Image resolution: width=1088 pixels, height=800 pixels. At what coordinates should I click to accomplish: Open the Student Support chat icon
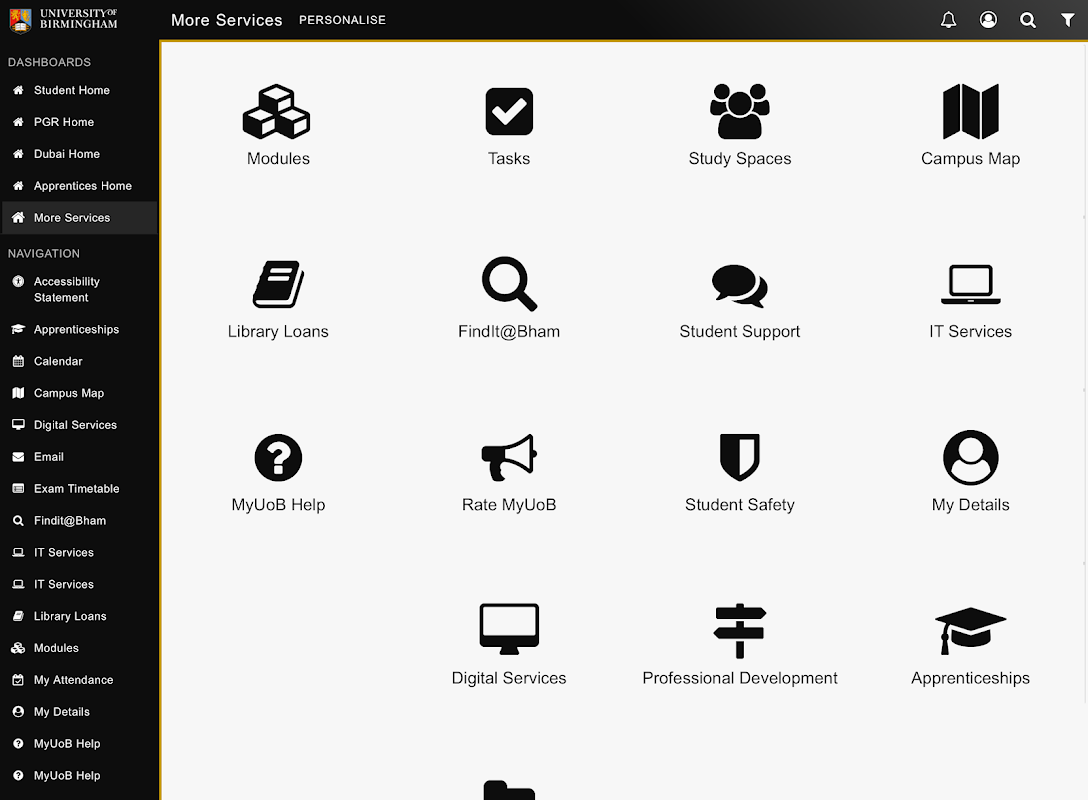[x=740, y=285]
